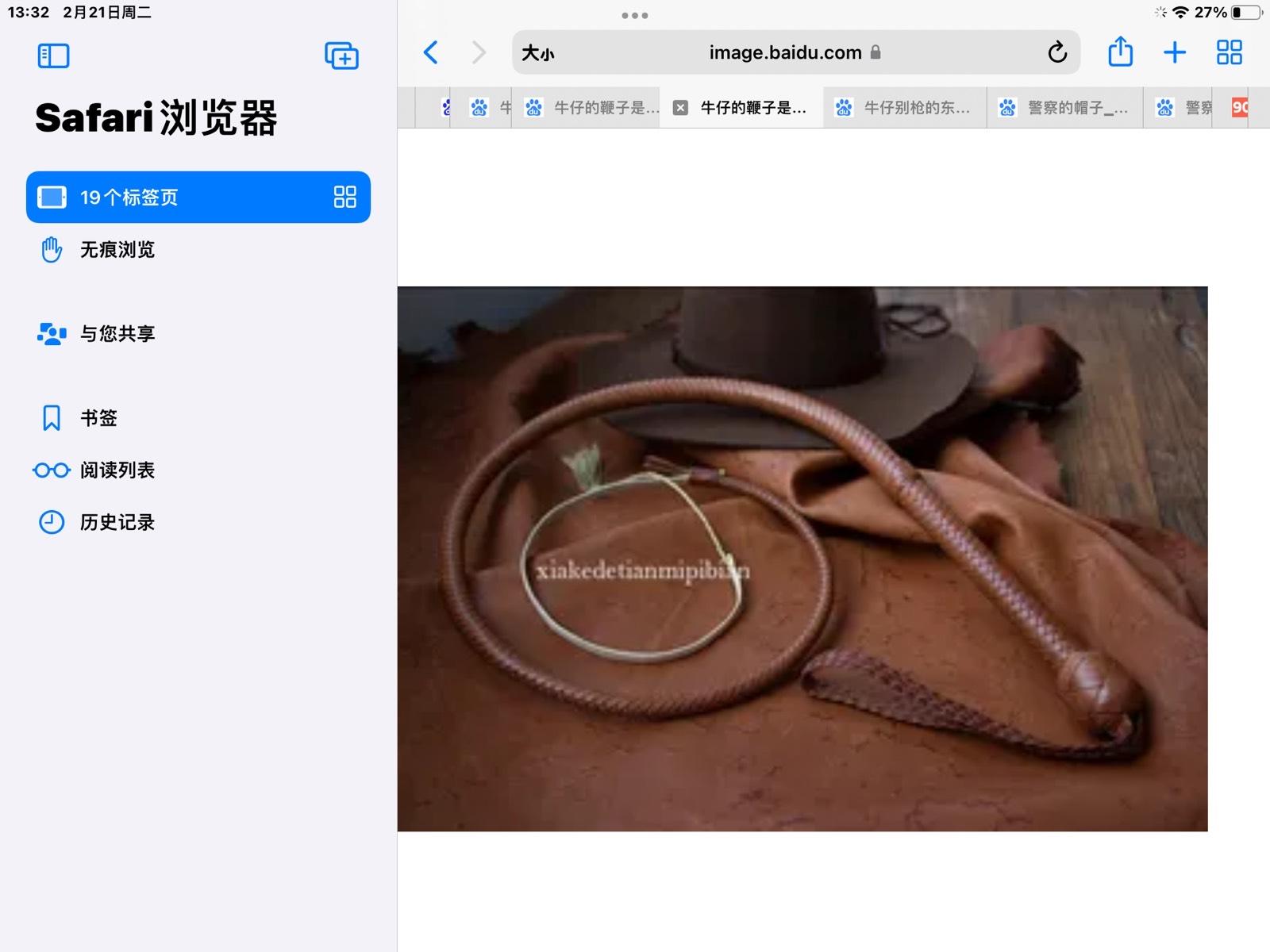The width and height of the screenshot is (1270, 952).
Task: Hide the Safari sidebar panel
Action: 53,56
